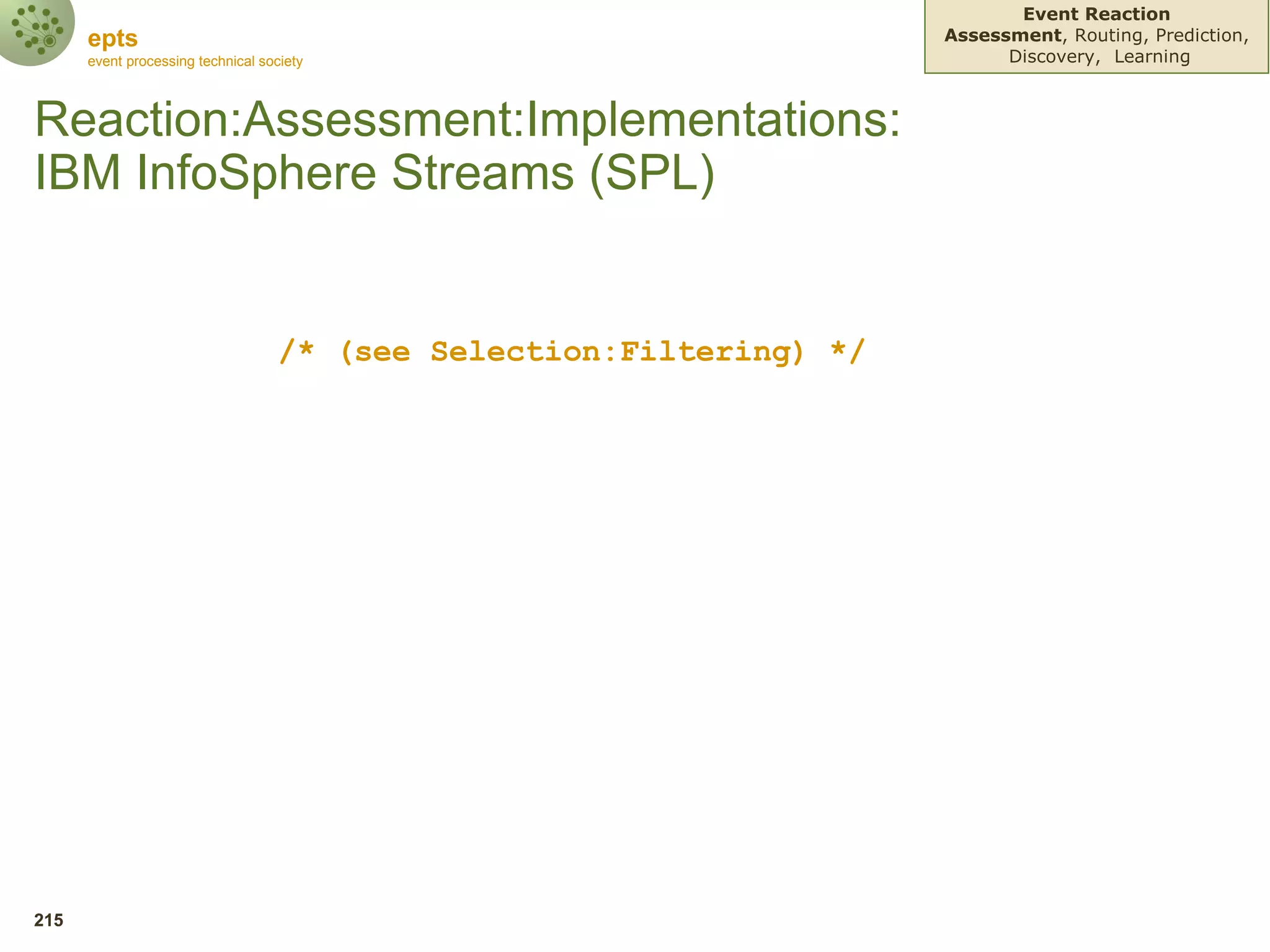Click 'InfoSphere' in the slide title

(256, 173)
